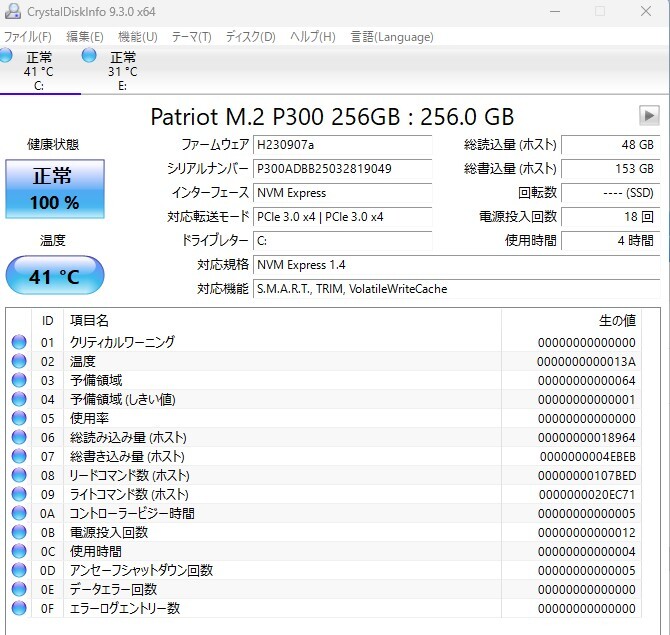Click the status orb for 電源投入回数 row

19,532
